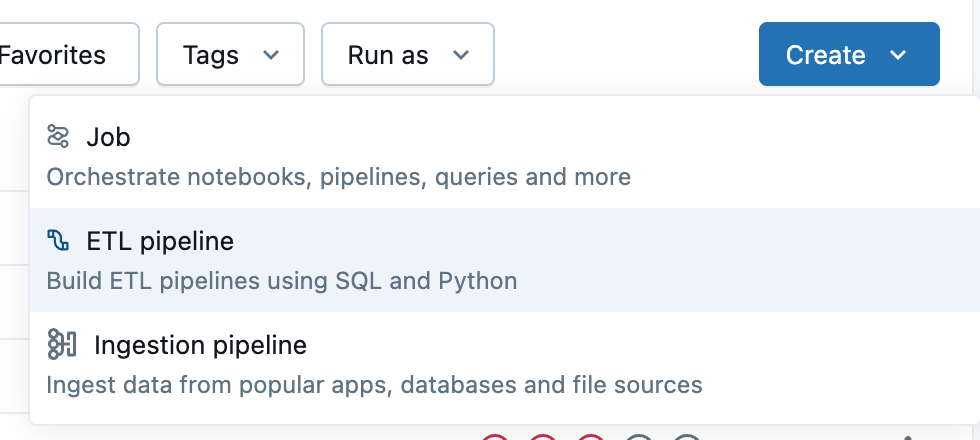Expand the Tags chevron arrow

(270, 55)
